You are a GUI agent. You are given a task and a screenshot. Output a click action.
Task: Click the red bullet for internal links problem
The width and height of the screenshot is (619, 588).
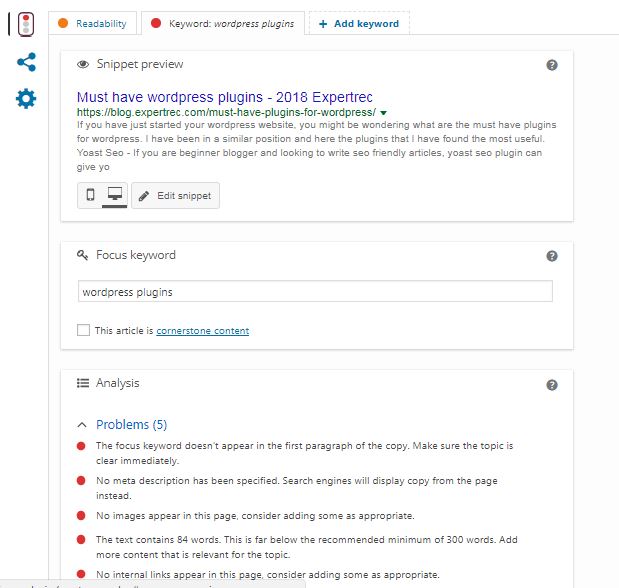tap(81, 574)
